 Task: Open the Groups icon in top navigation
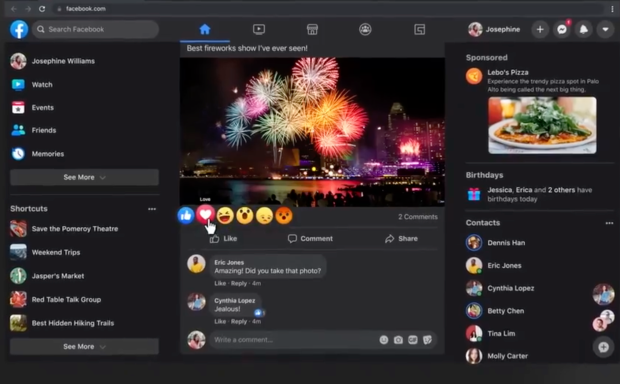coord(365,29)
